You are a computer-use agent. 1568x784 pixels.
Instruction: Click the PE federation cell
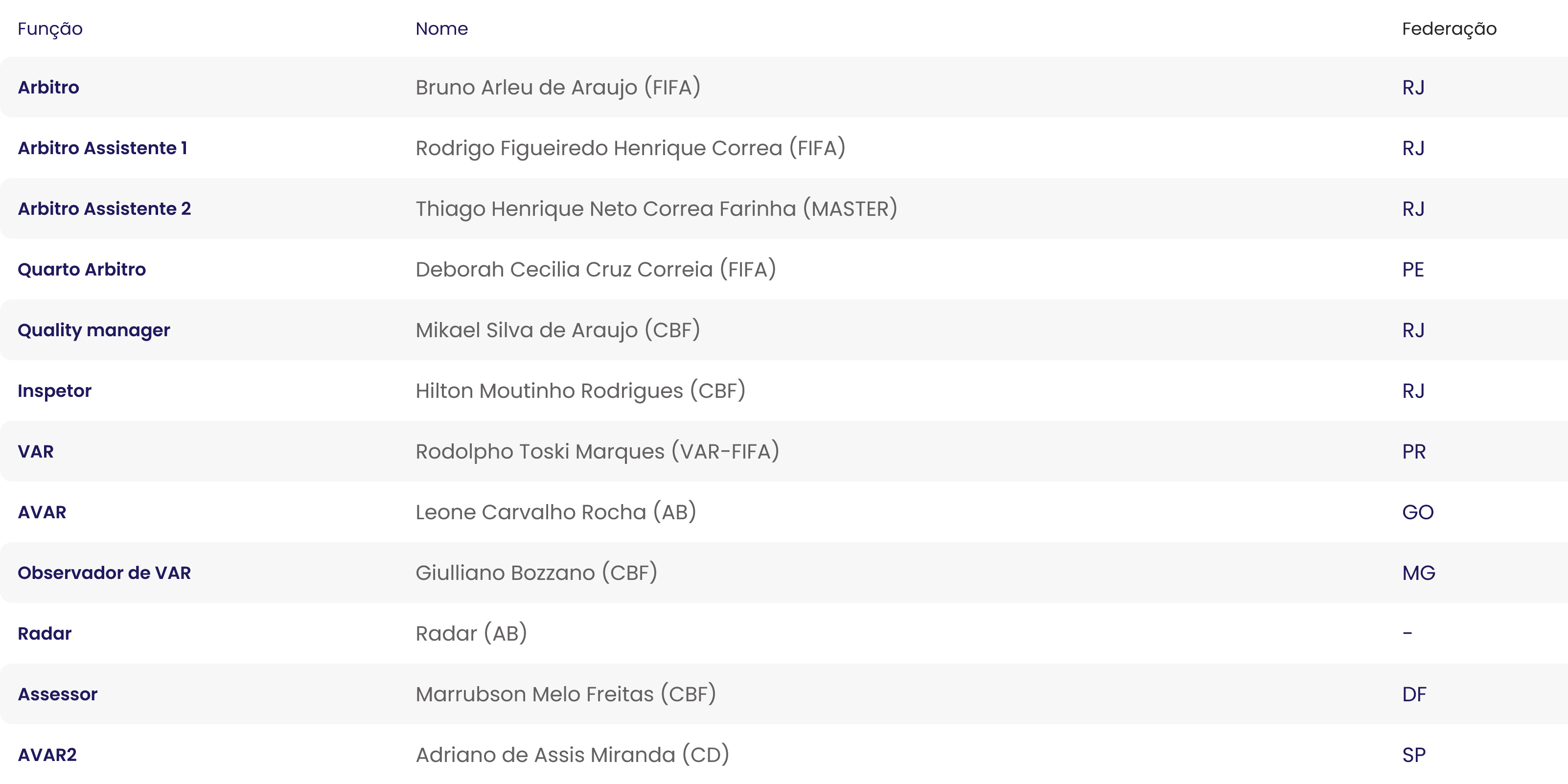[1413, 269]
